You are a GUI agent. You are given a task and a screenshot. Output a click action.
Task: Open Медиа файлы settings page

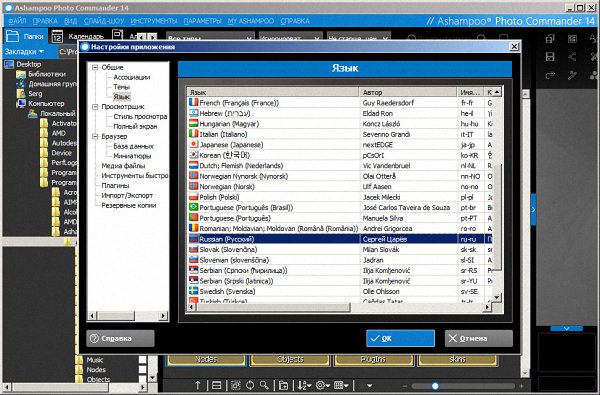123,166
